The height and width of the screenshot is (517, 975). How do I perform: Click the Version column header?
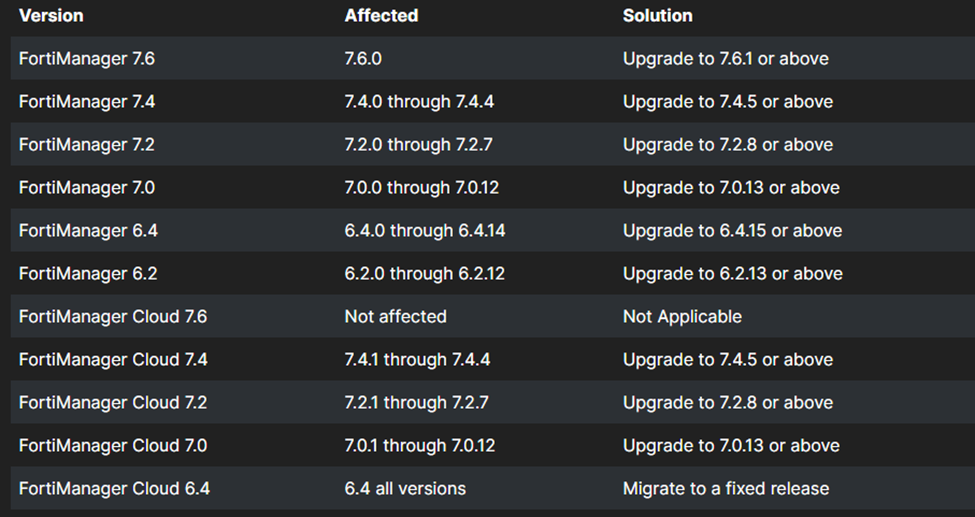click(x=51, y=16)
